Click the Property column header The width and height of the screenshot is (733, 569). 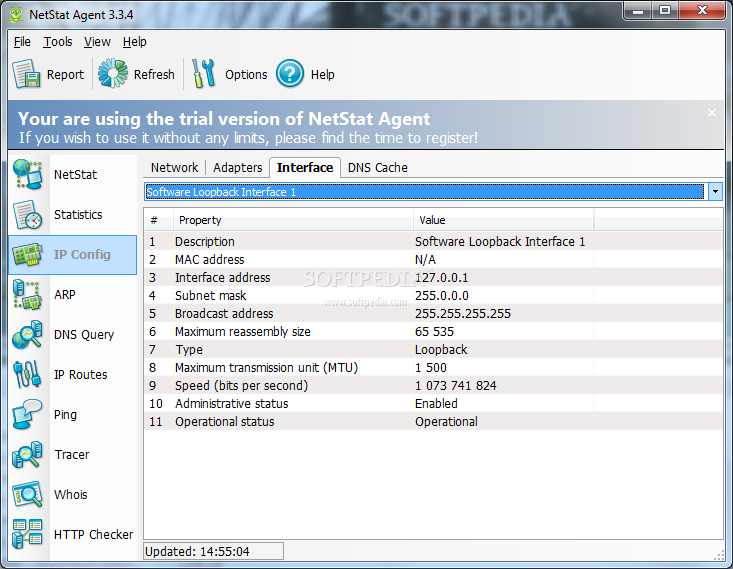pyautogui.click(x=293, y=220)
